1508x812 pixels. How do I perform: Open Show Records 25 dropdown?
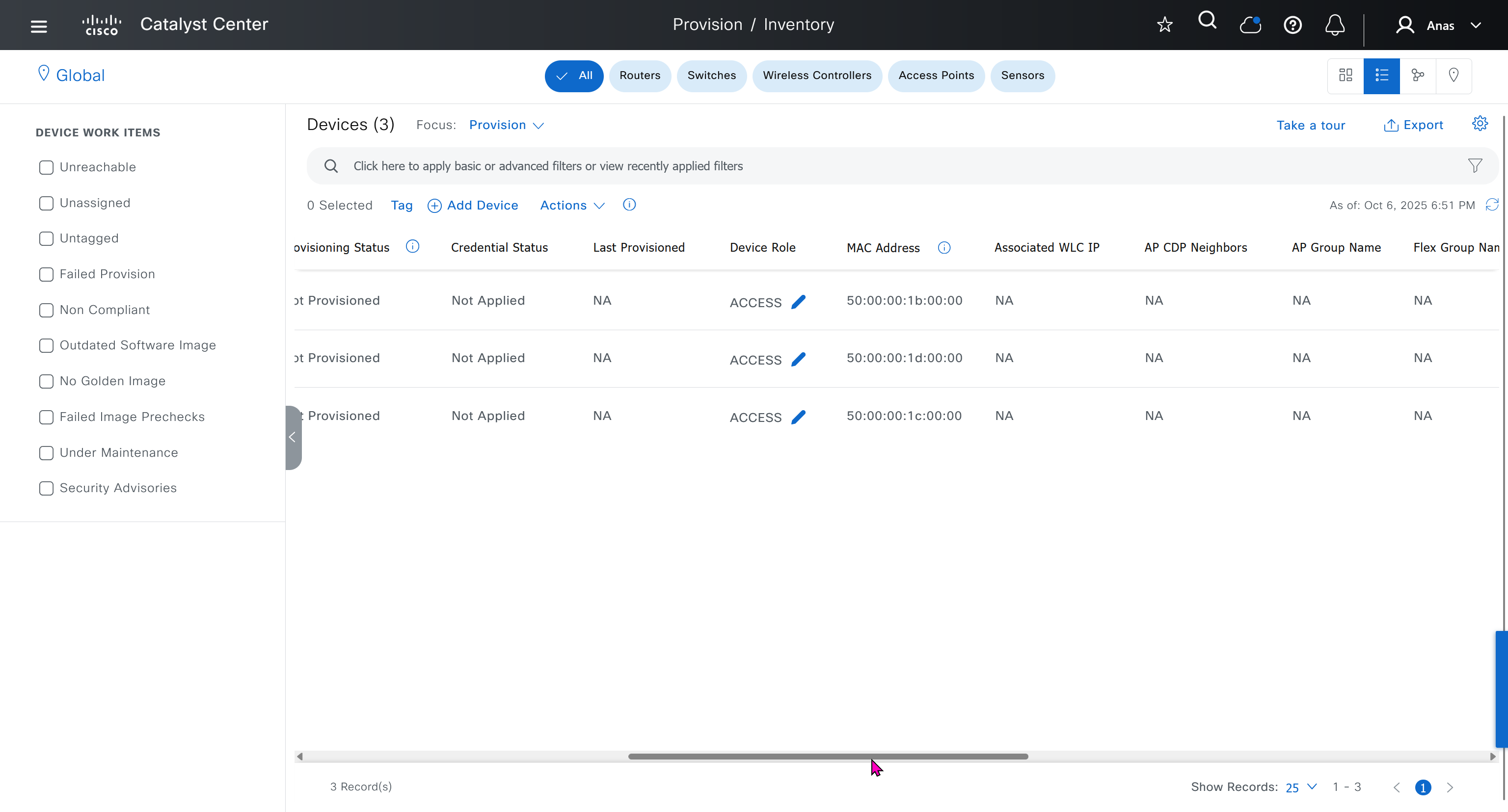pos(1301,787)
